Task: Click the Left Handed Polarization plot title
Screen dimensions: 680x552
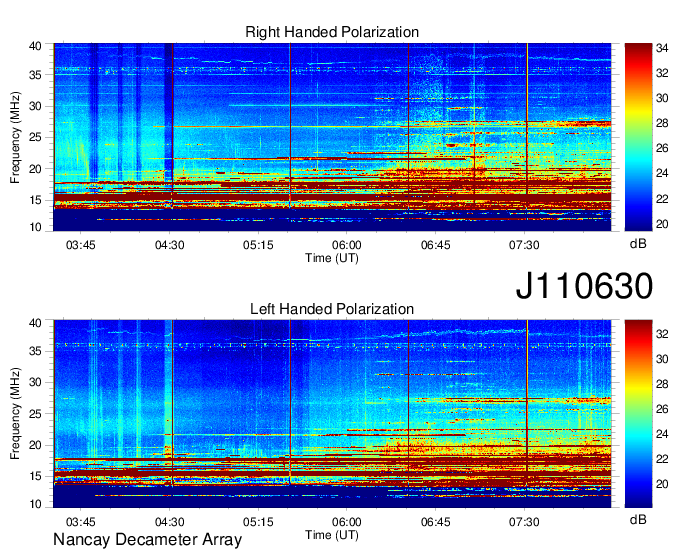Action: pos(332,309)
